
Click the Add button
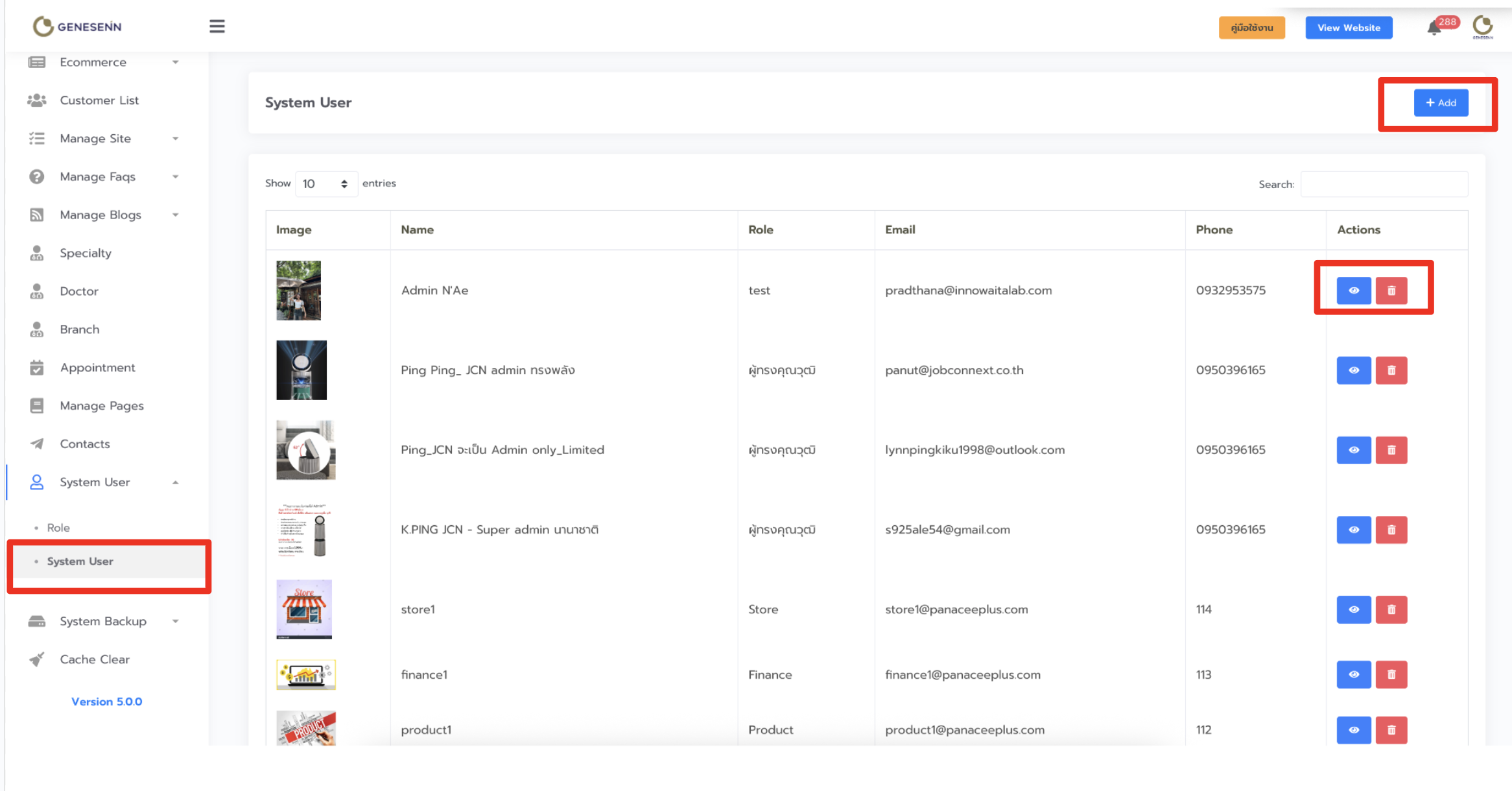(x=1441, y=103)
